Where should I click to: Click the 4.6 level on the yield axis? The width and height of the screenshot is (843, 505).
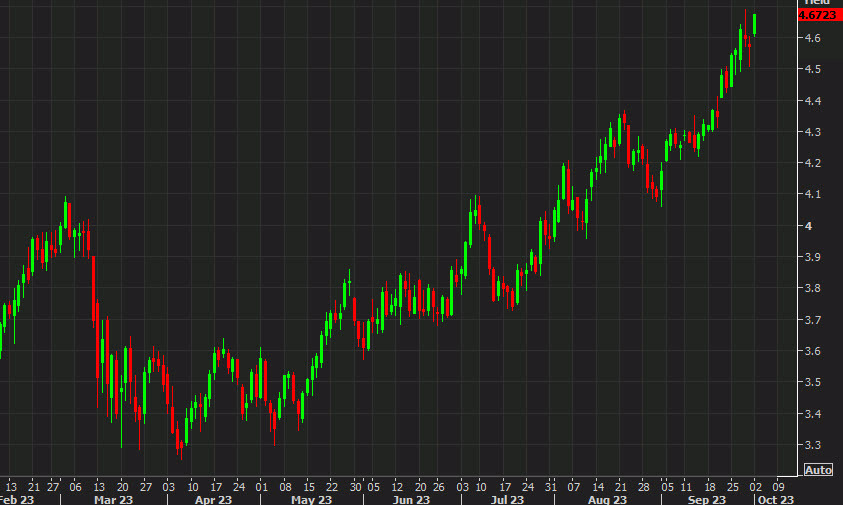tap(812, 38)
